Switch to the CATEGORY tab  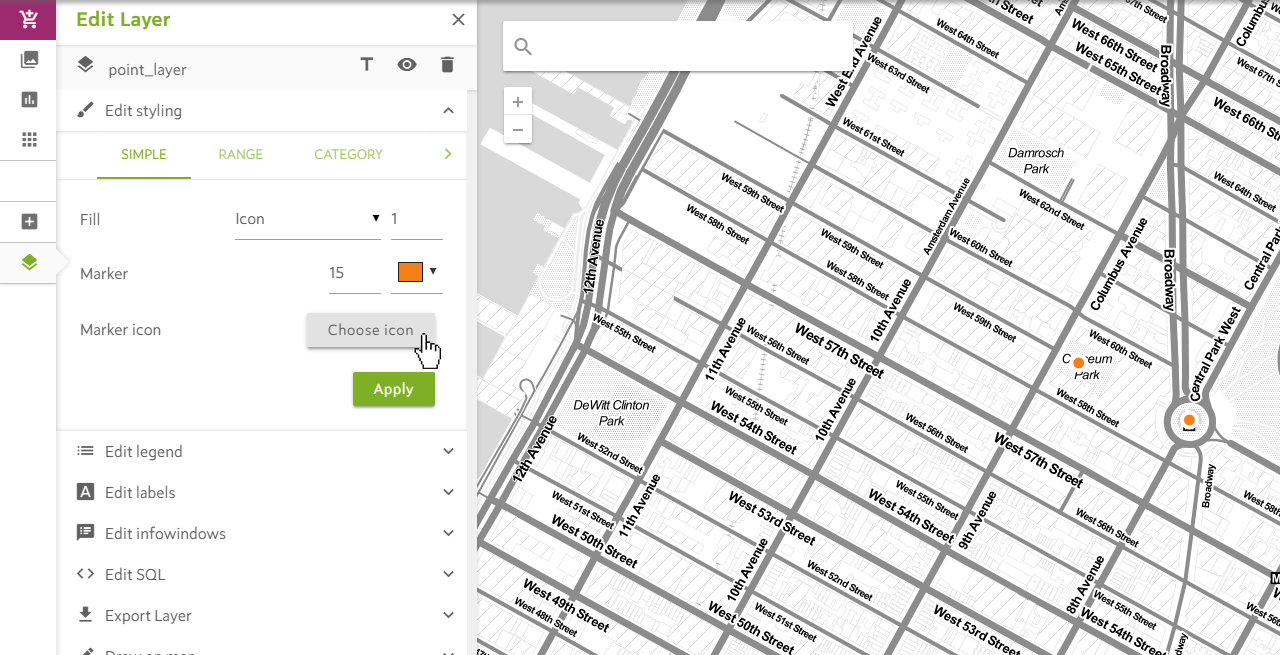(x=348, y=155)
